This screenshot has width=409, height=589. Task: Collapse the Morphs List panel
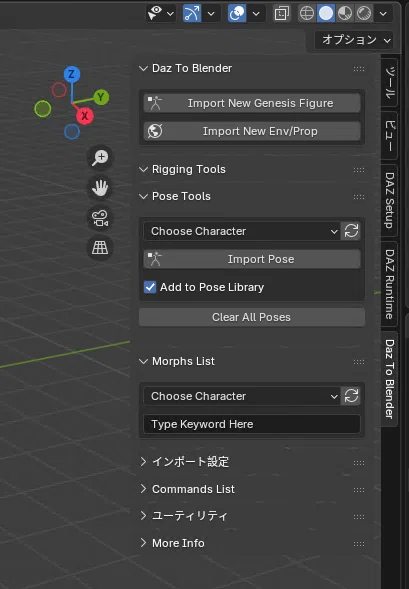[x=143, y=361]
